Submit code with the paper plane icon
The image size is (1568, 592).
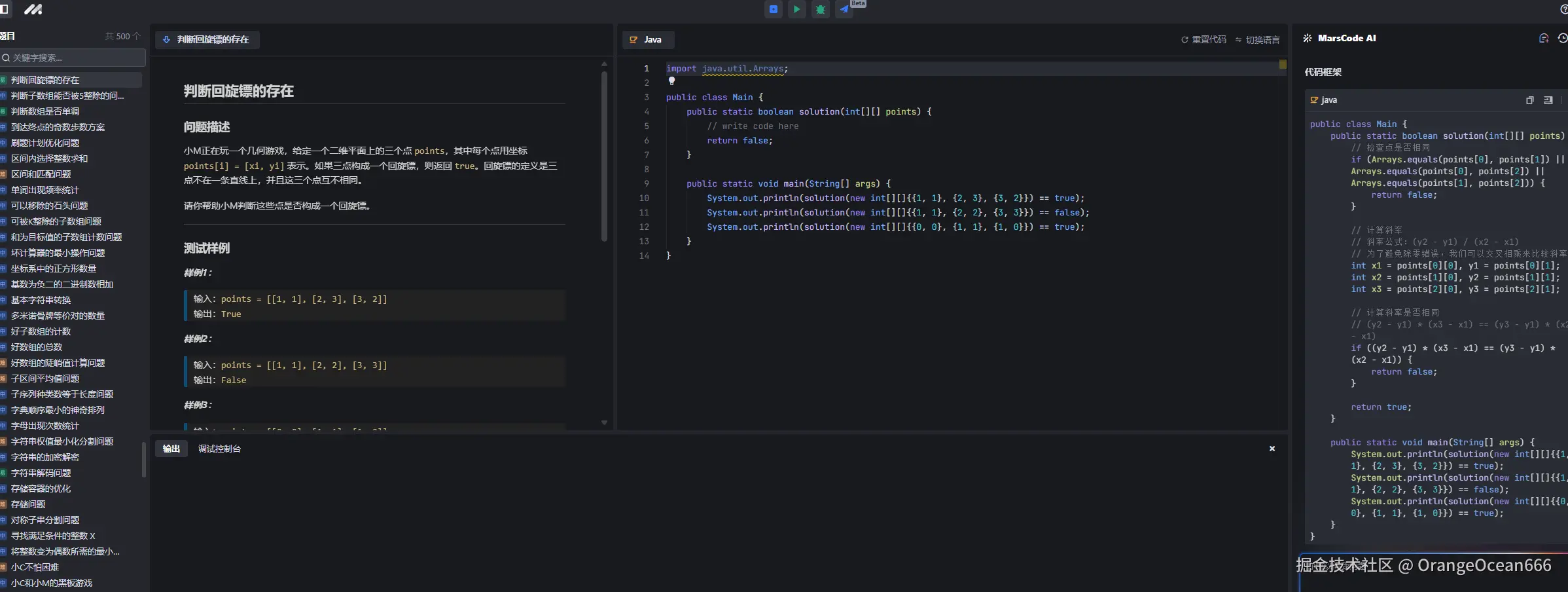pos(844,9)
